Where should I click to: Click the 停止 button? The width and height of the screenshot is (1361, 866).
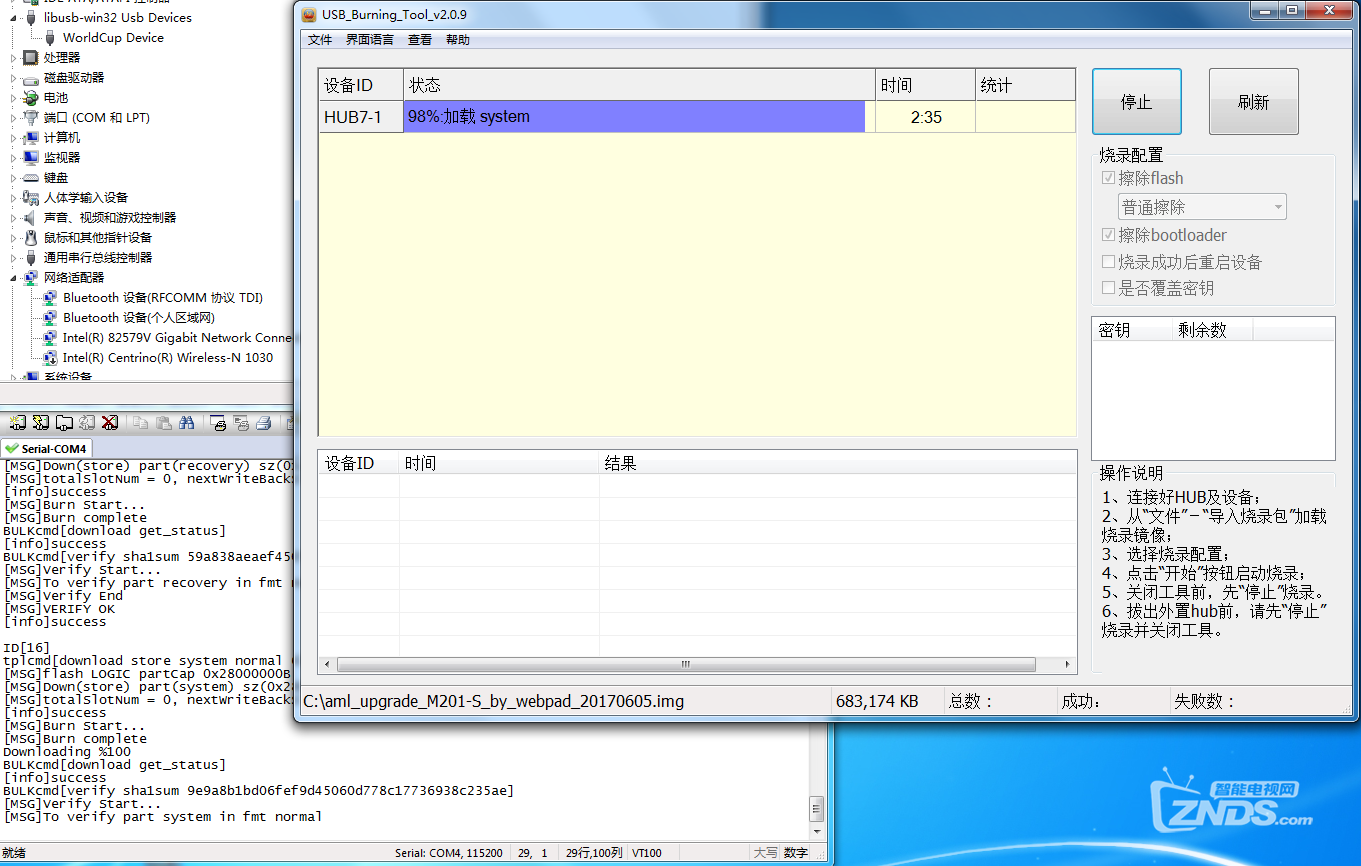[1137, 102]
